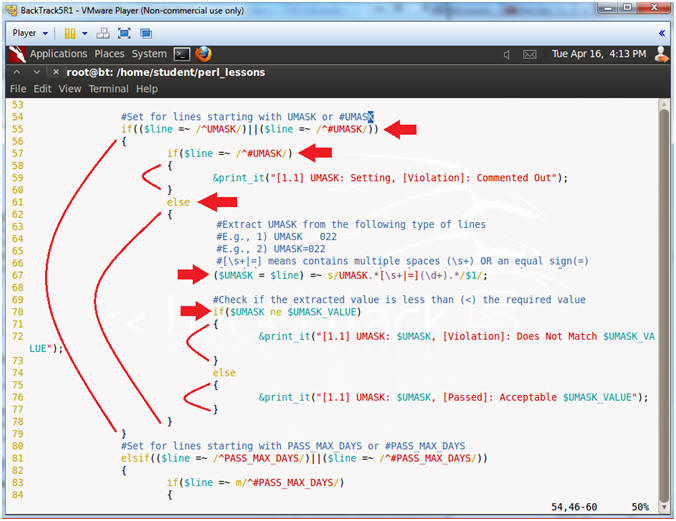The width and height of the screenshot is (676, 521).
Task: Open the terminal Edit menu
Action: point(42,89)
